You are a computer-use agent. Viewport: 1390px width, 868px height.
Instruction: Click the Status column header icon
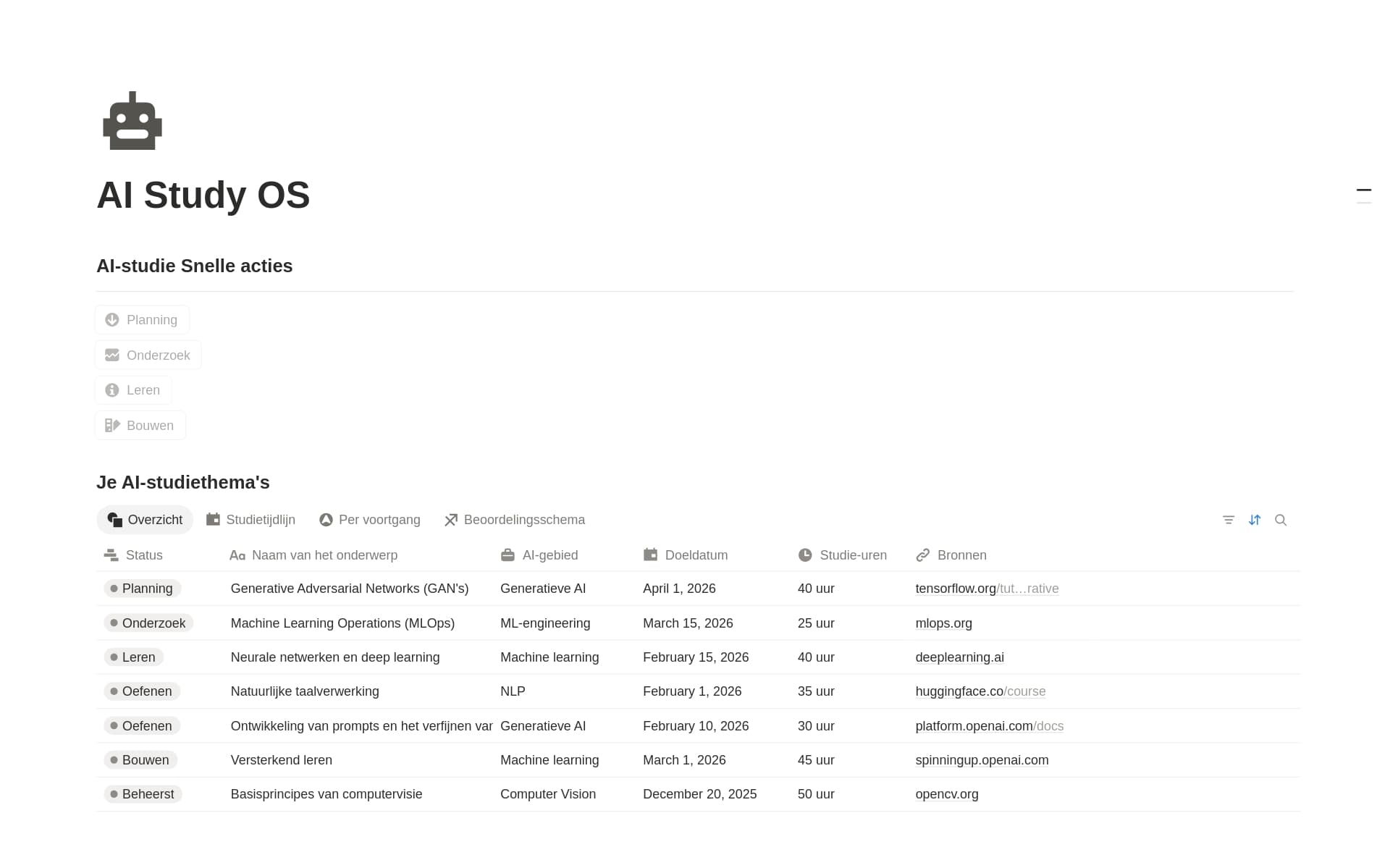click(x=111, y=555)
